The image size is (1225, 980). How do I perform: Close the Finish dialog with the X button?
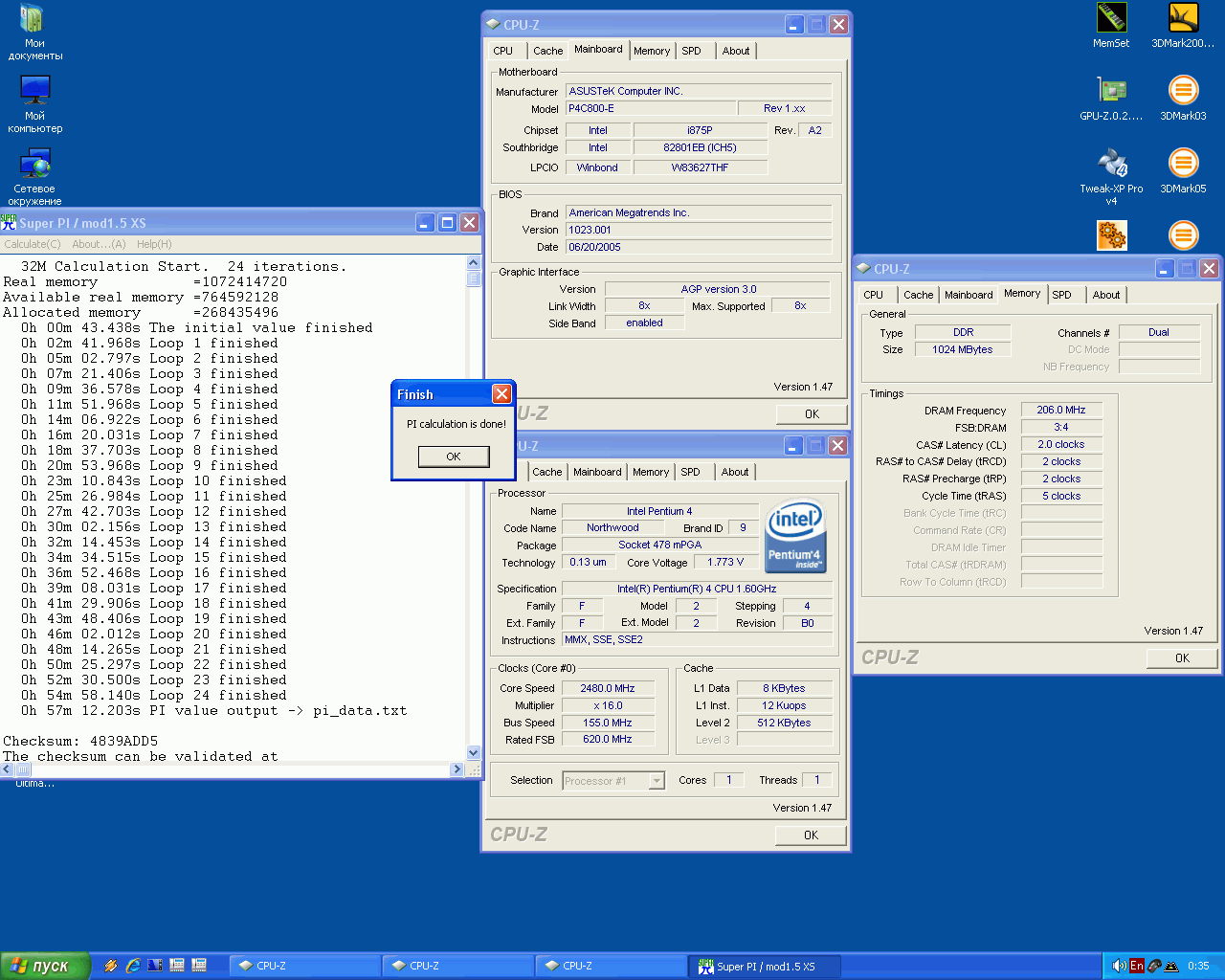pos(501,394)
